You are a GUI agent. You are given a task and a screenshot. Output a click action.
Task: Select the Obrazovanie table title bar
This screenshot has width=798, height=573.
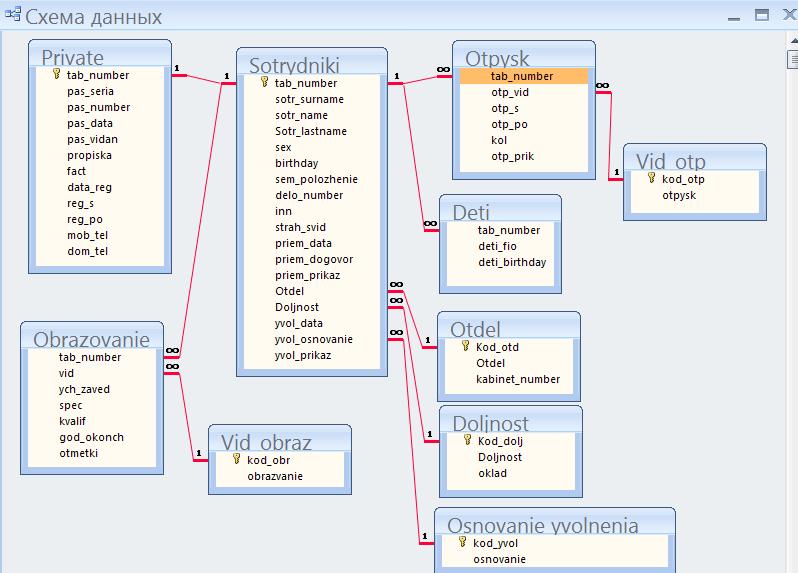click(92, 336)
